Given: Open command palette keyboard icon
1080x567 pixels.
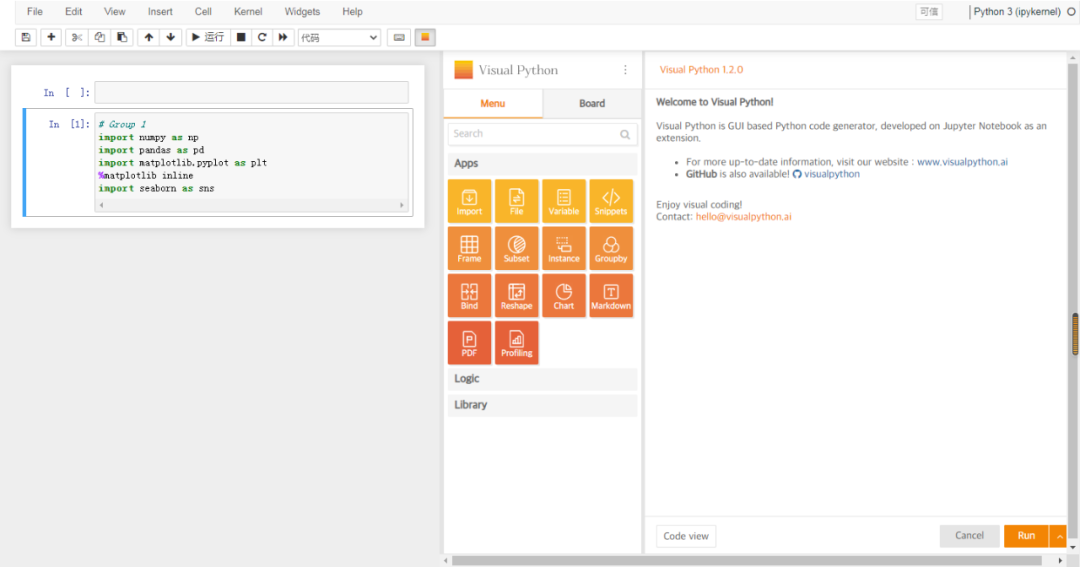Looking at the screenshot, I should pyautogui.click(x=399, y=37).
